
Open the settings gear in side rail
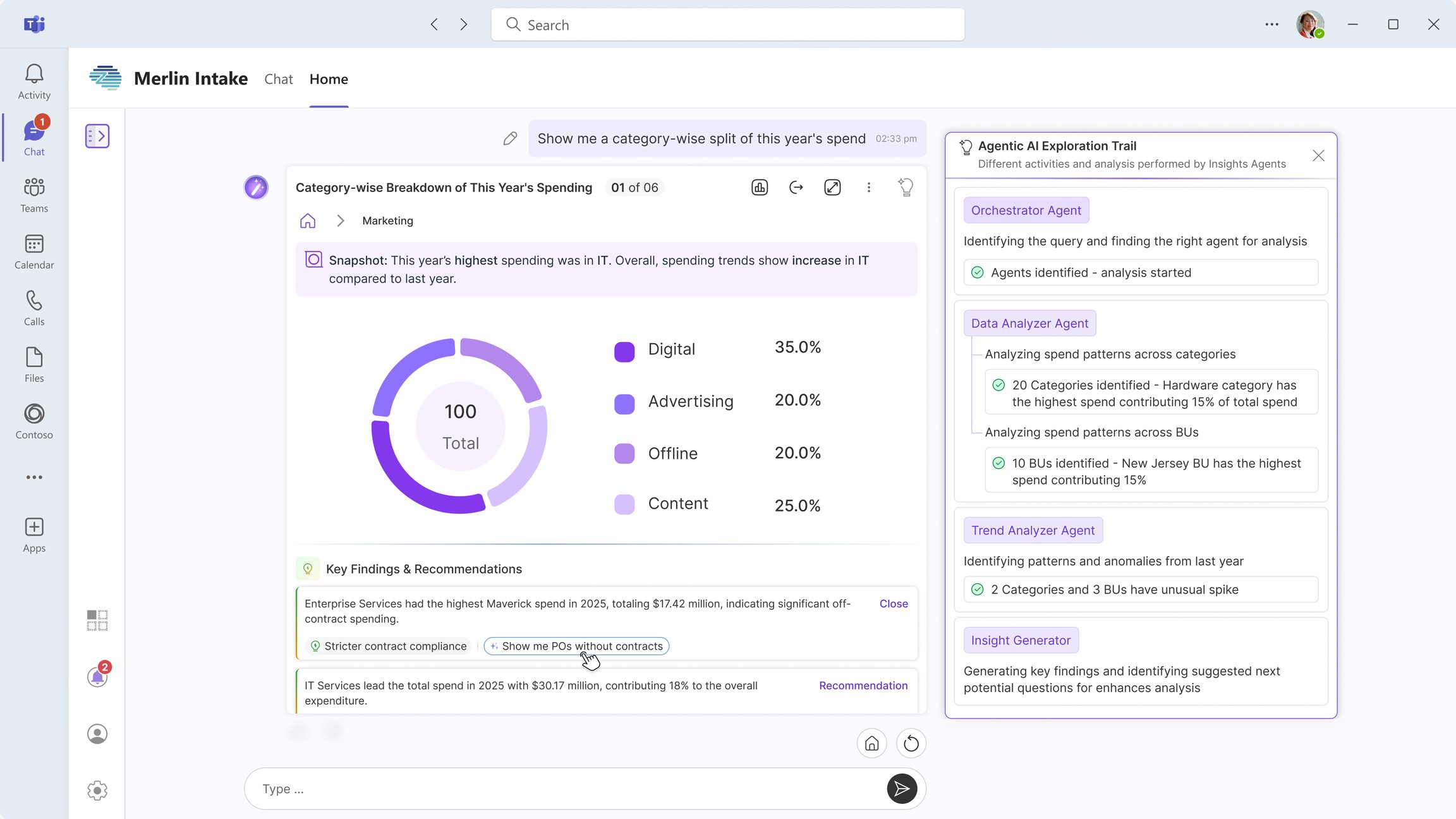(x=97, y=791)
